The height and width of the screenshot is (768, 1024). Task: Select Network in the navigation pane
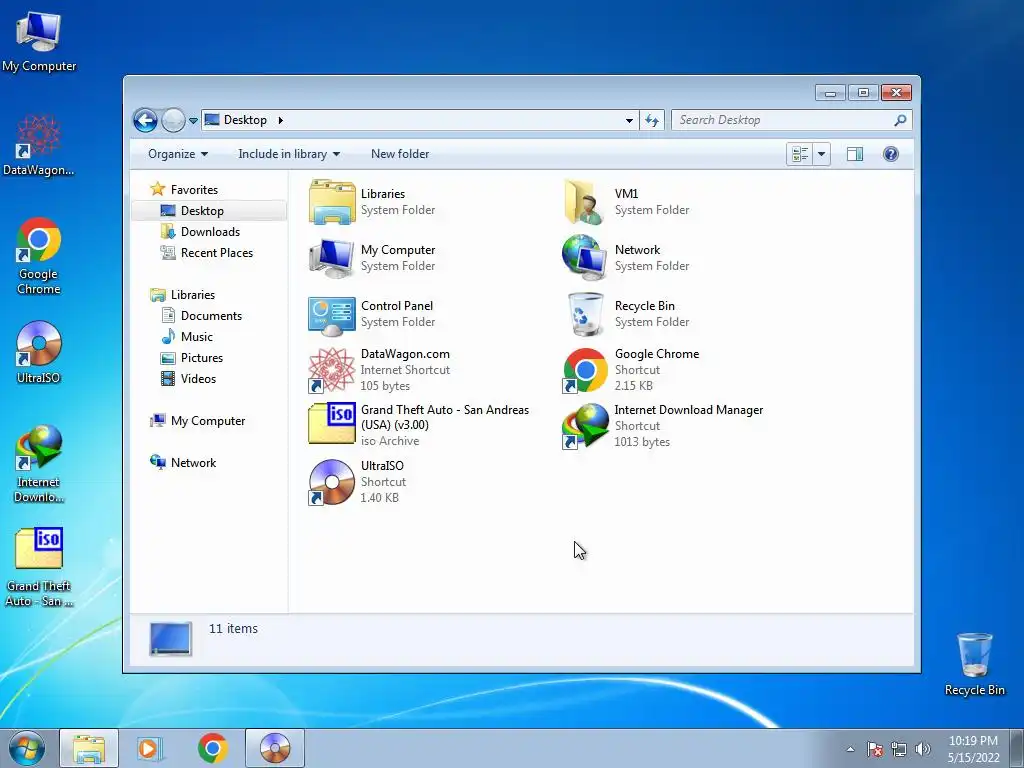[x=193, y=462]
